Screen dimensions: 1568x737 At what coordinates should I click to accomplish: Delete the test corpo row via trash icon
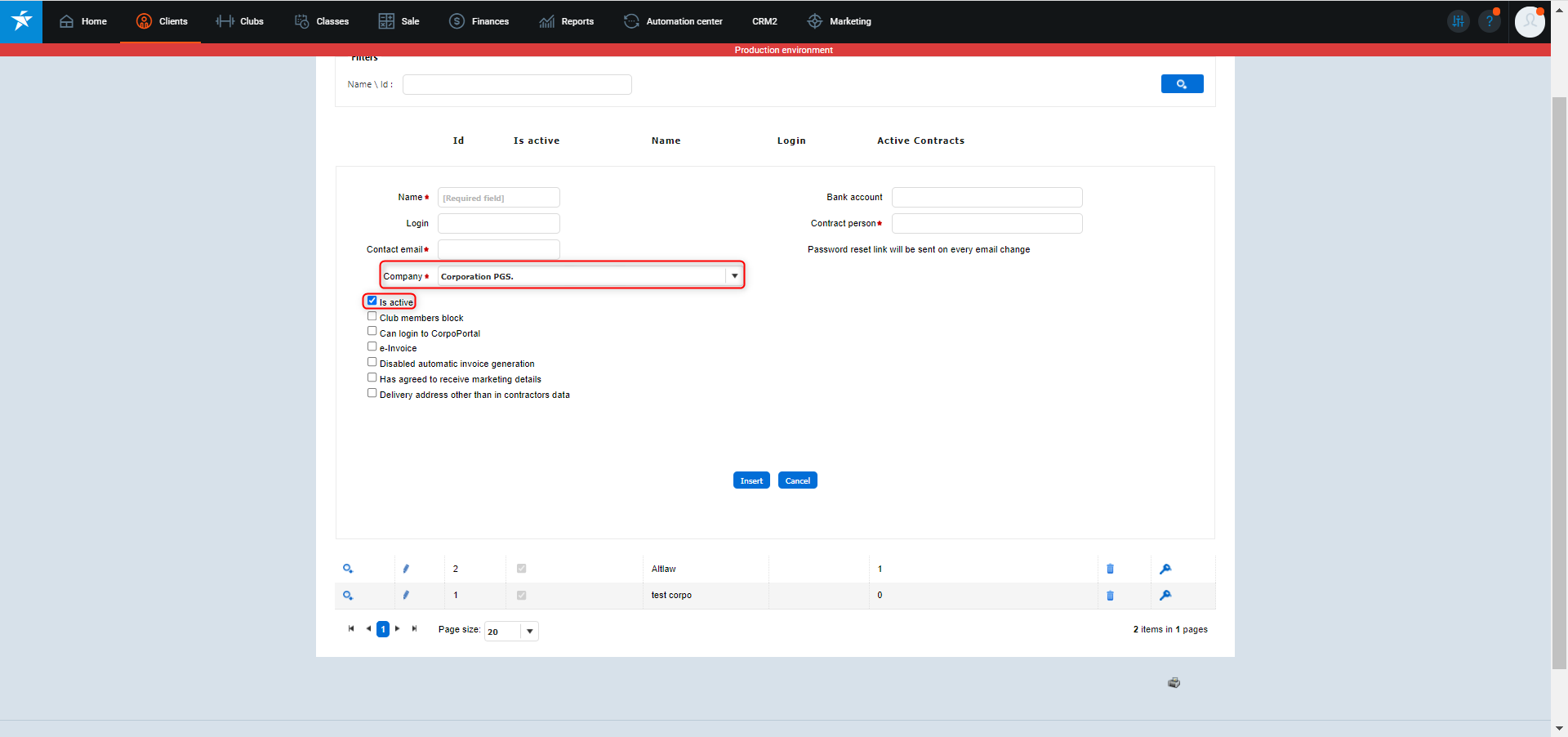1110,596
